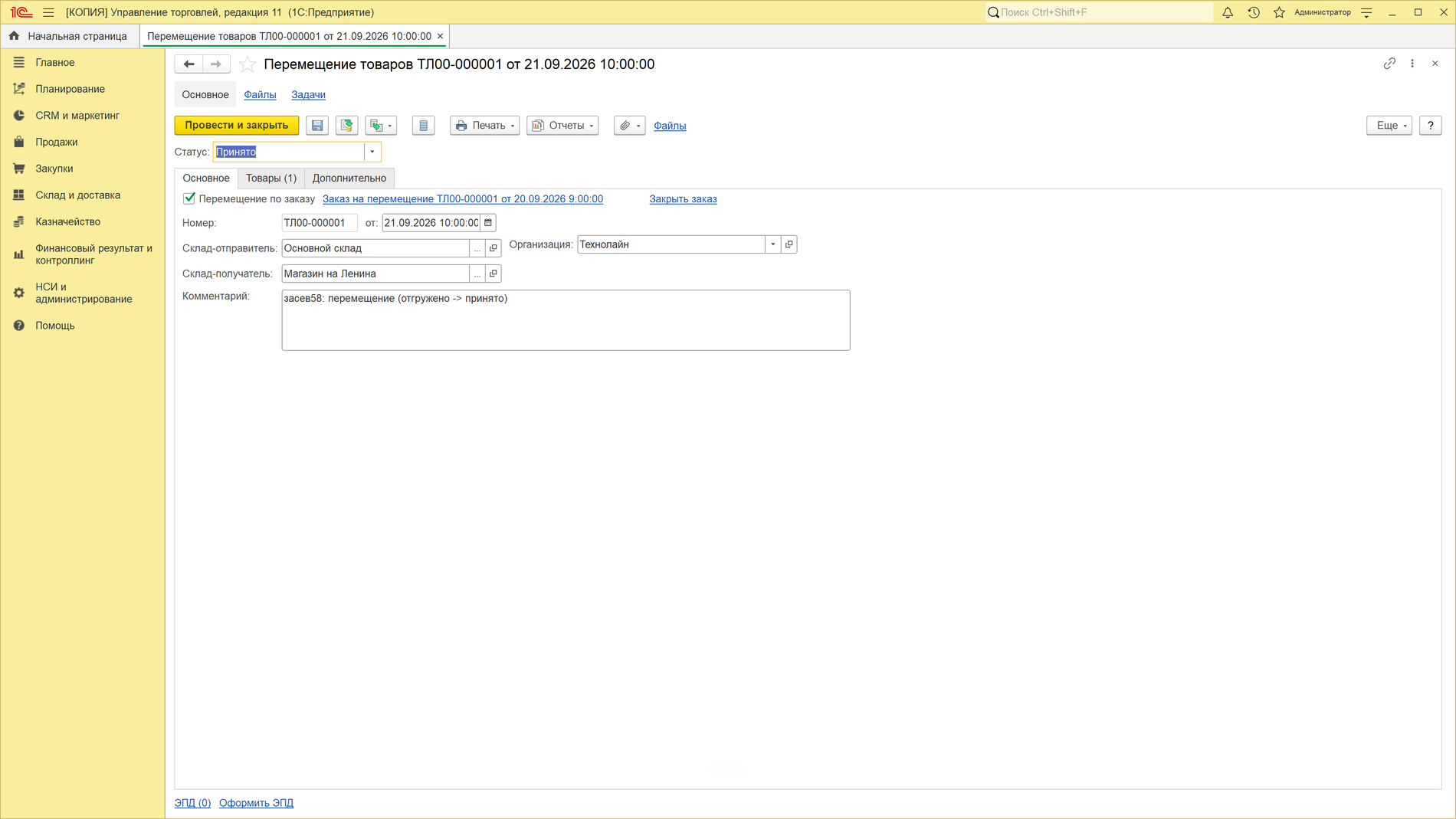Open Магазин на Ленина card icon
This screenshot has height=819, width=1456.
494,274
